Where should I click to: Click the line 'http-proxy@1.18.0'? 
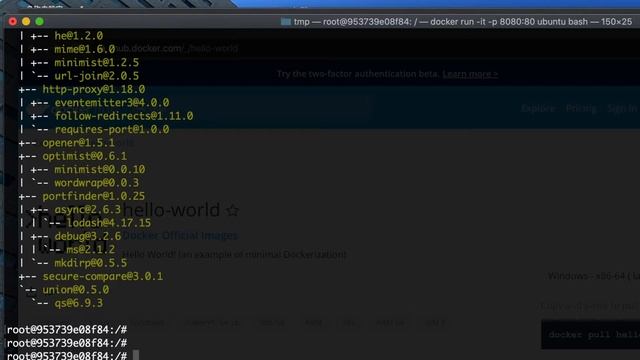[94, 89]
